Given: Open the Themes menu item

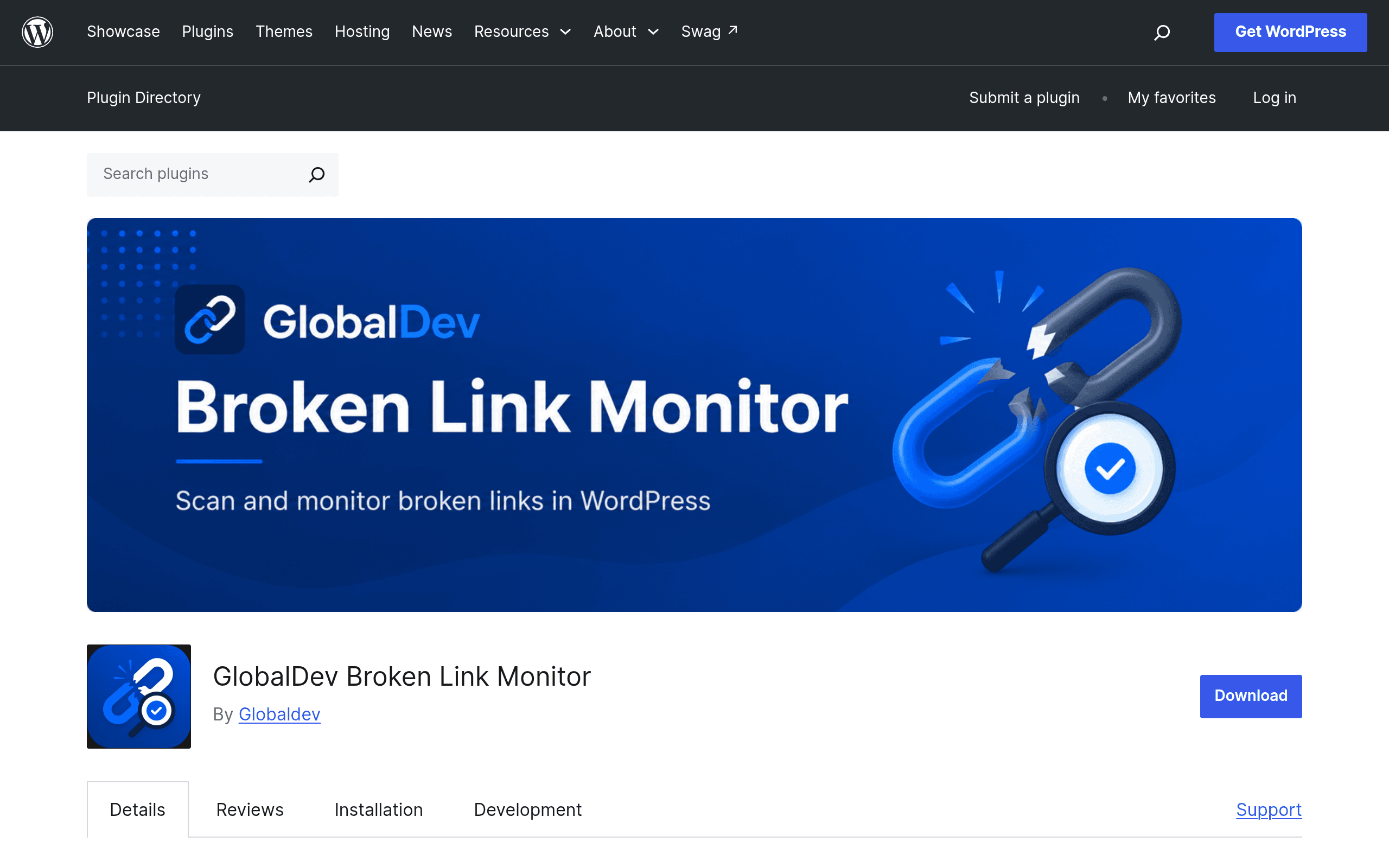Looking at the screenshot, I should 284,32.
